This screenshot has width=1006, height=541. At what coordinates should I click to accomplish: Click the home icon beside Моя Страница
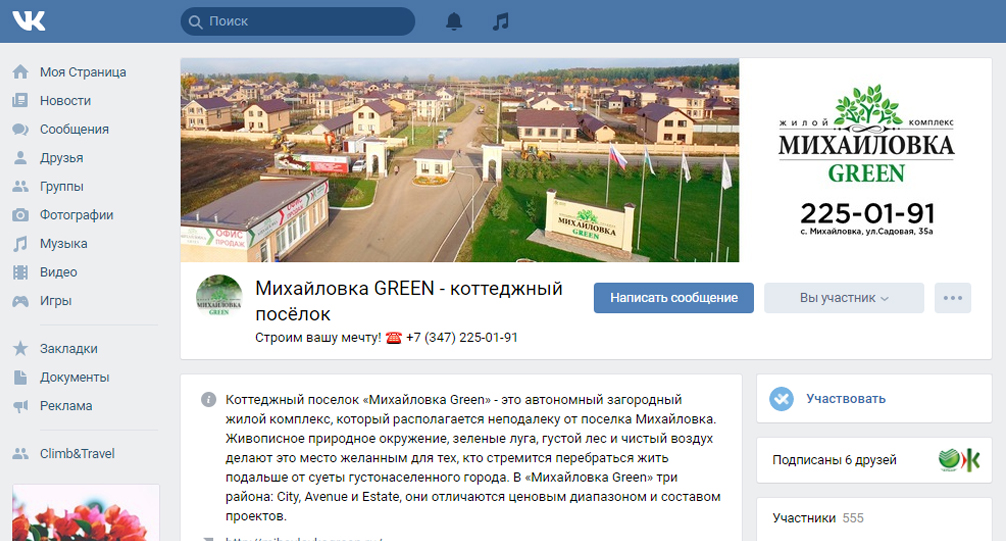coord(21,72)
